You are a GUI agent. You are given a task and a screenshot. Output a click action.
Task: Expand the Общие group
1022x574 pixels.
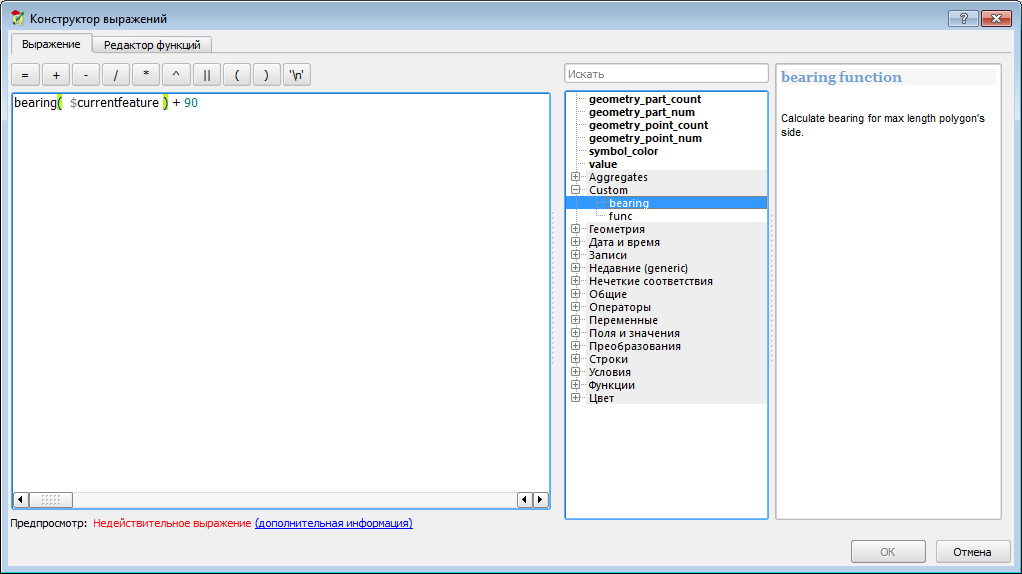point(576,294)
